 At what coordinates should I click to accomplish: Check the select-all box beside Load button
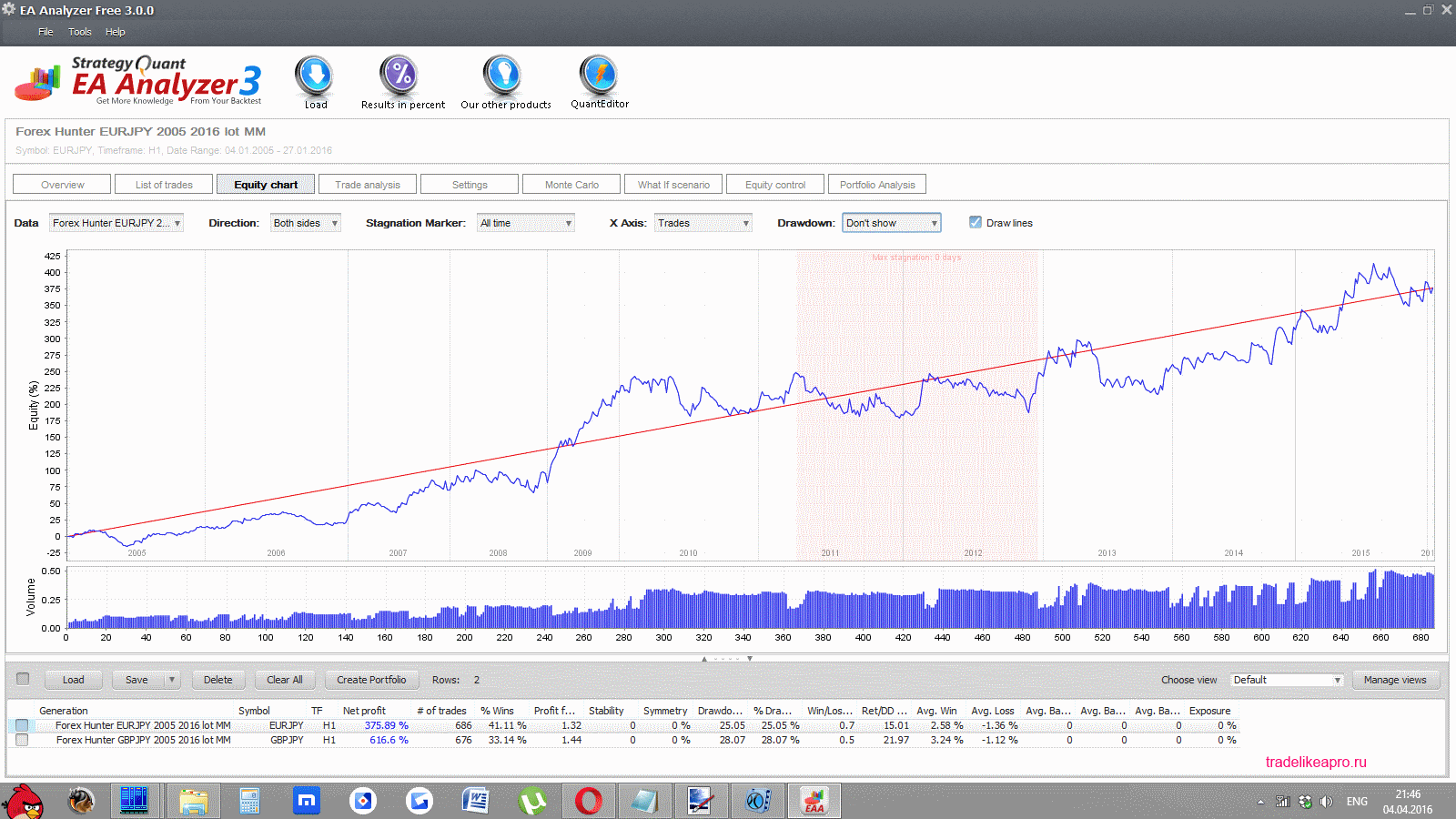point(23,679)
